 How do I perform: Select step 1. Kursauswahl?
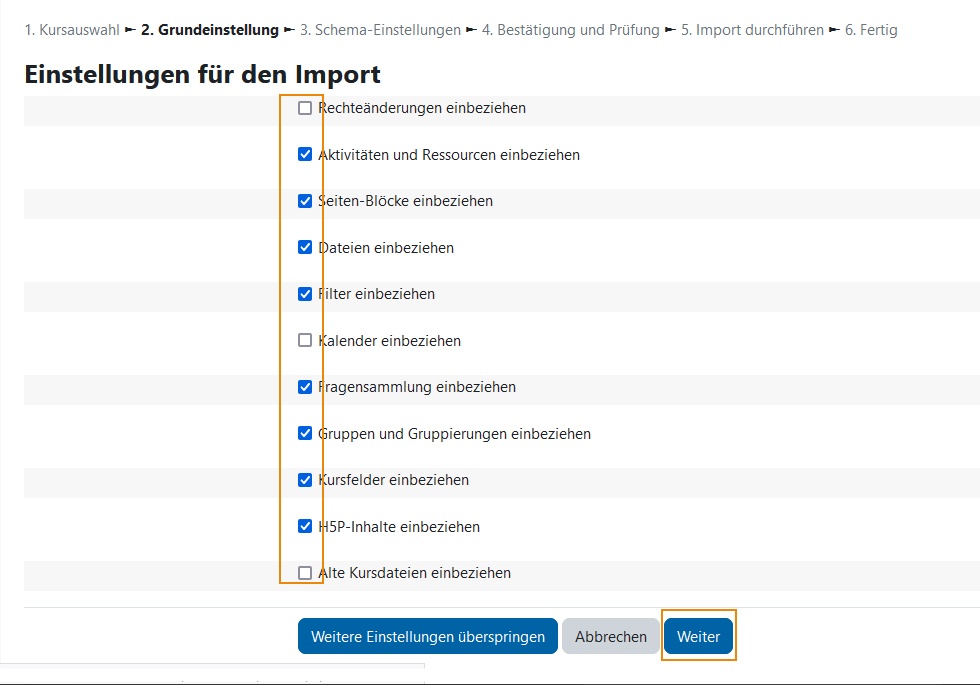click(72, 30)
